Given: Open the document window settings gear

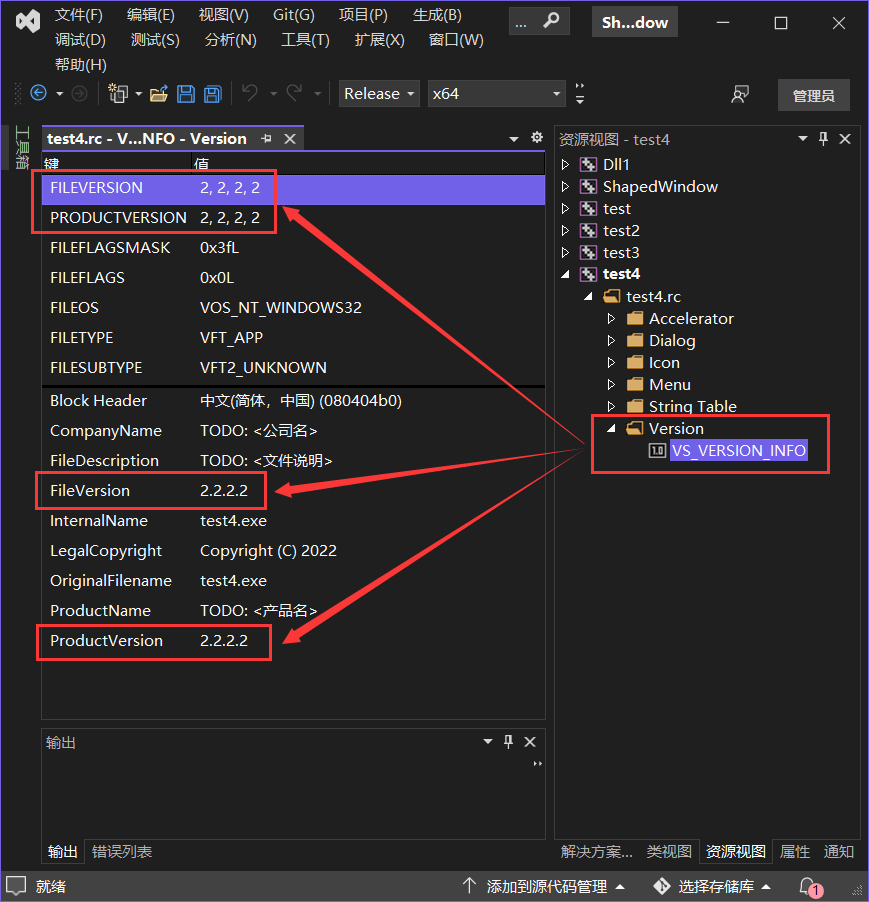Looking at the screenshot, I should pos(537,137).
